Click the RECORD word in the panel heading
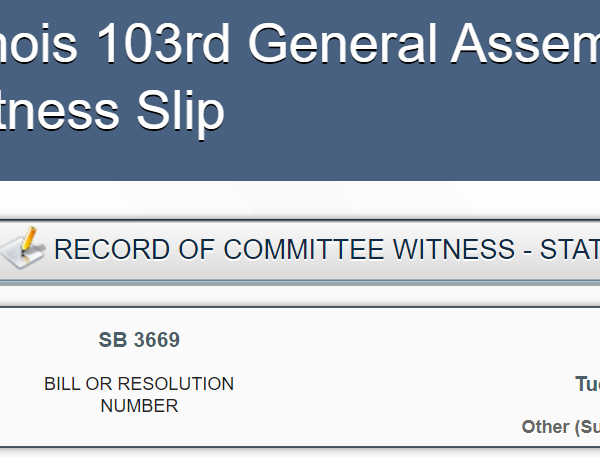This screenshot has height=457, width=600. pos(112,250)
